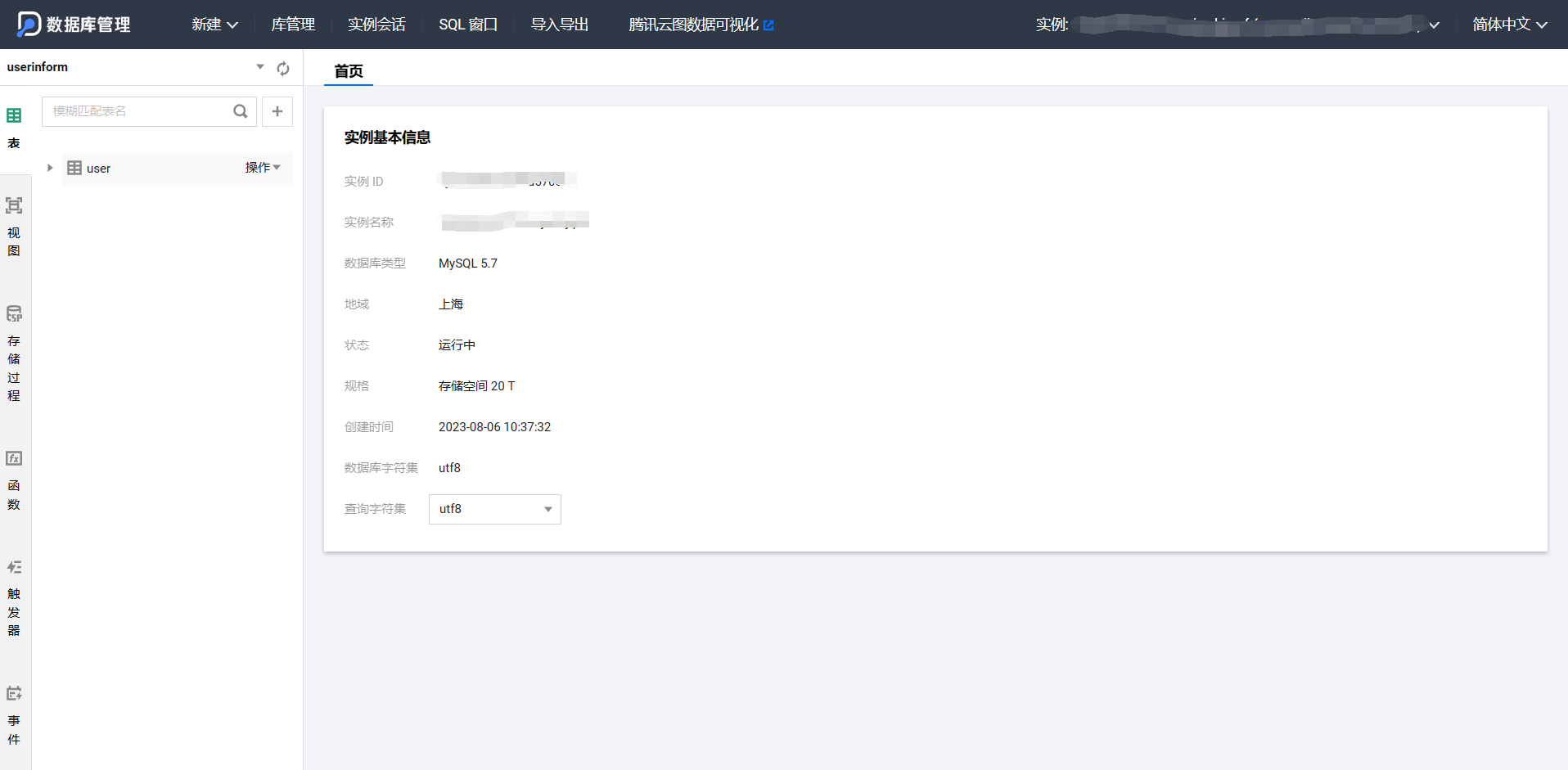Screen dimensions: 1568x770
Task: Open the 操作 dropdown for user table
Action: [x=263, y=168]
